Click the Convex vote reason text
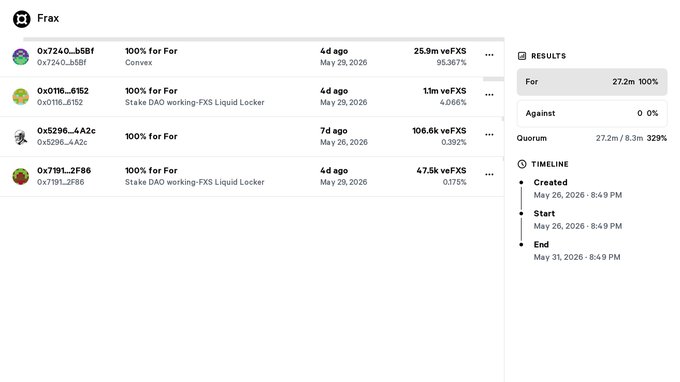 139,62
